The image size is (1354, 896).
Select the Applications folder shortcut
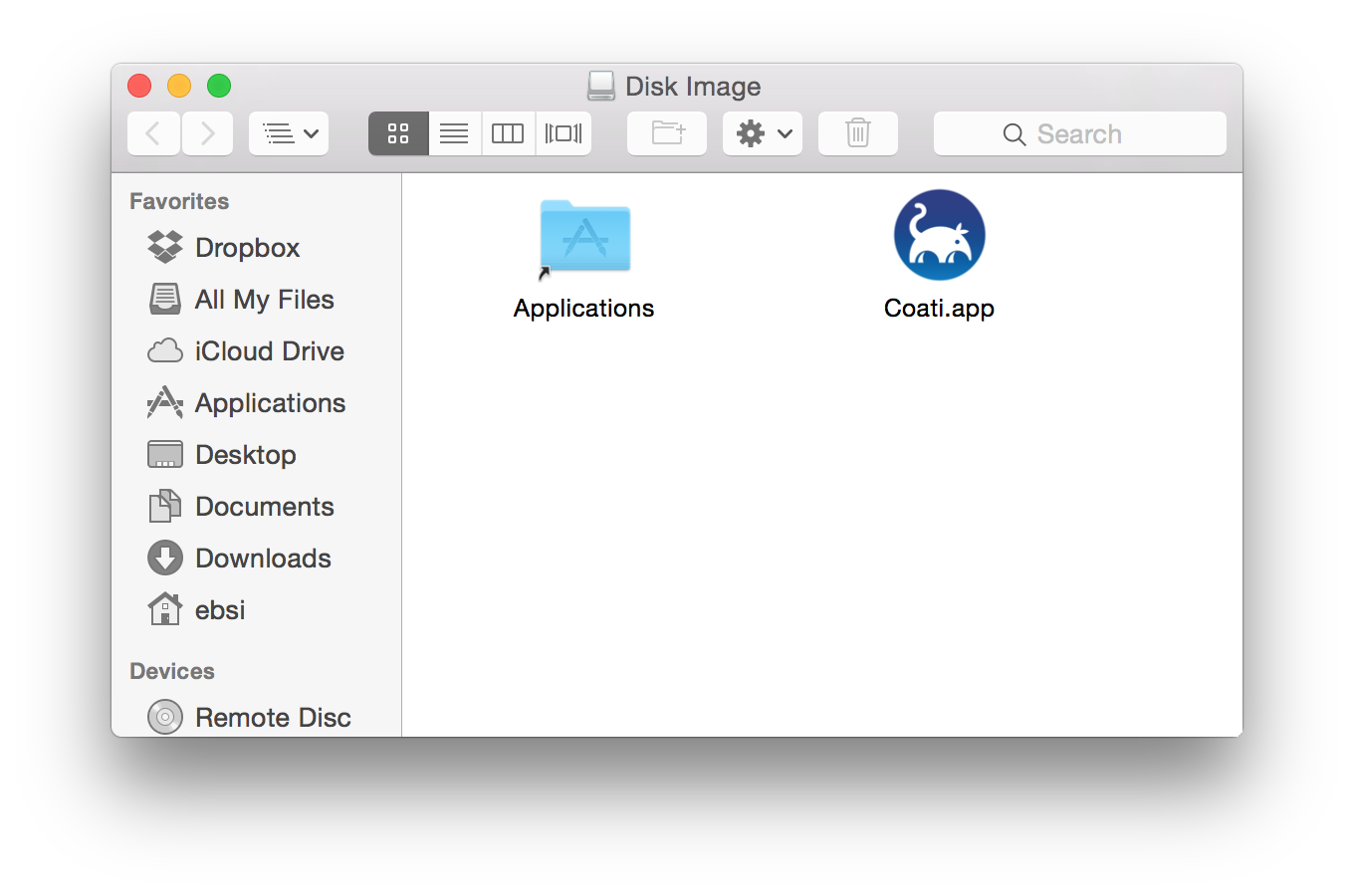(584, 237)
